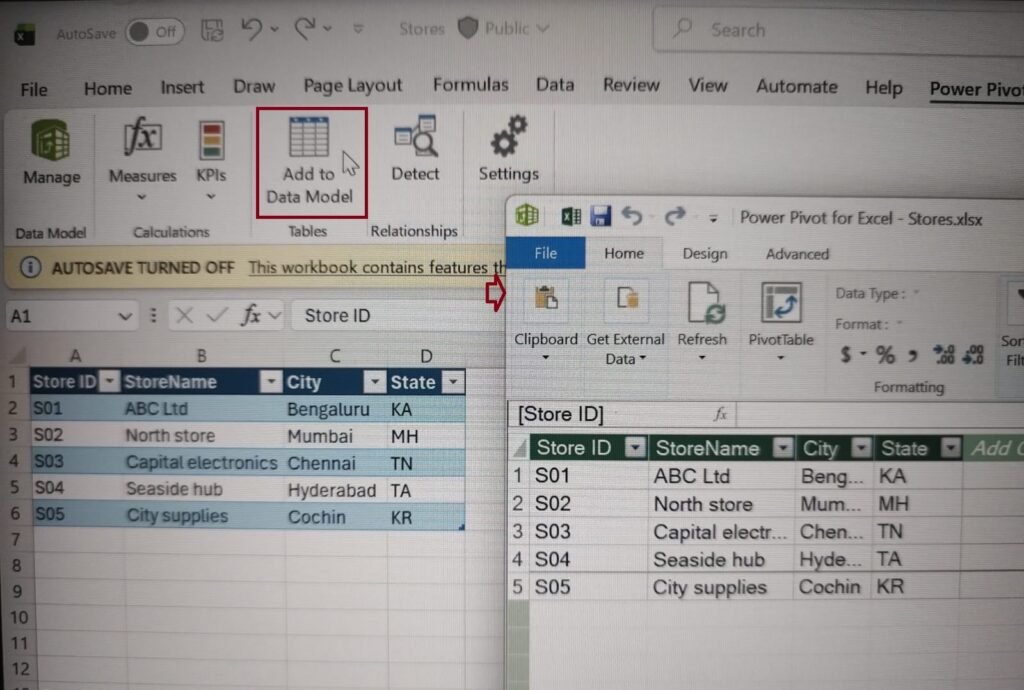Open the Data ribbon tab
The image size is (1024, 690).
point(555,85)
